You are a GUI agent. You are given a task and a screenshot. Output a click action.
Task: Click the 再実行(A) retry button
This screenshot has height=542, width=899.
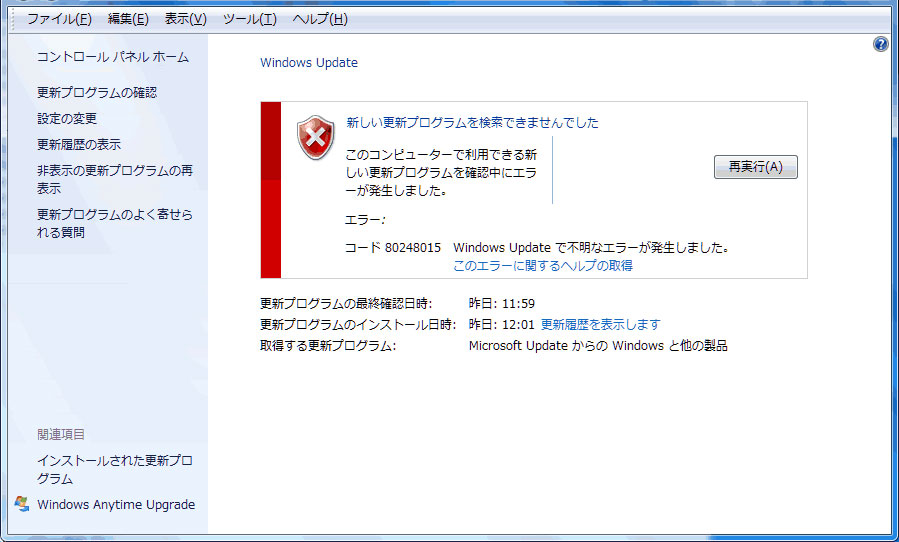756,167
